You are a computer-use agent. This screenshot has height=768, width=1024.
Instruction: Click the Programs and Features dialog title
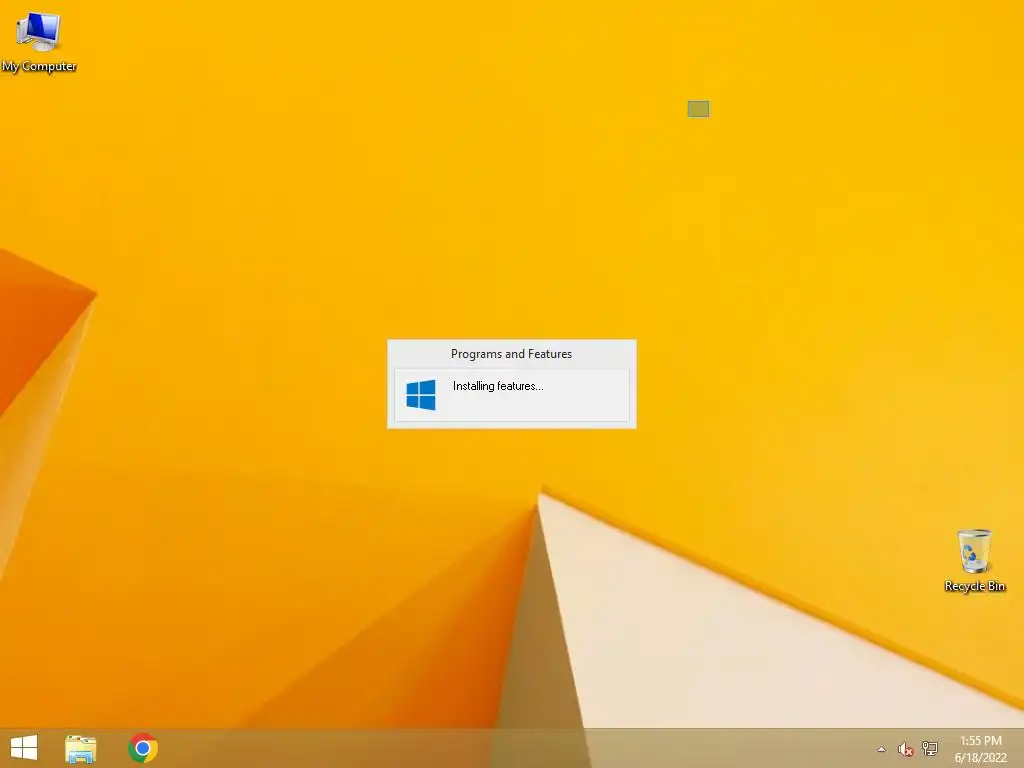pyautogui.click(x=511, y=354)
